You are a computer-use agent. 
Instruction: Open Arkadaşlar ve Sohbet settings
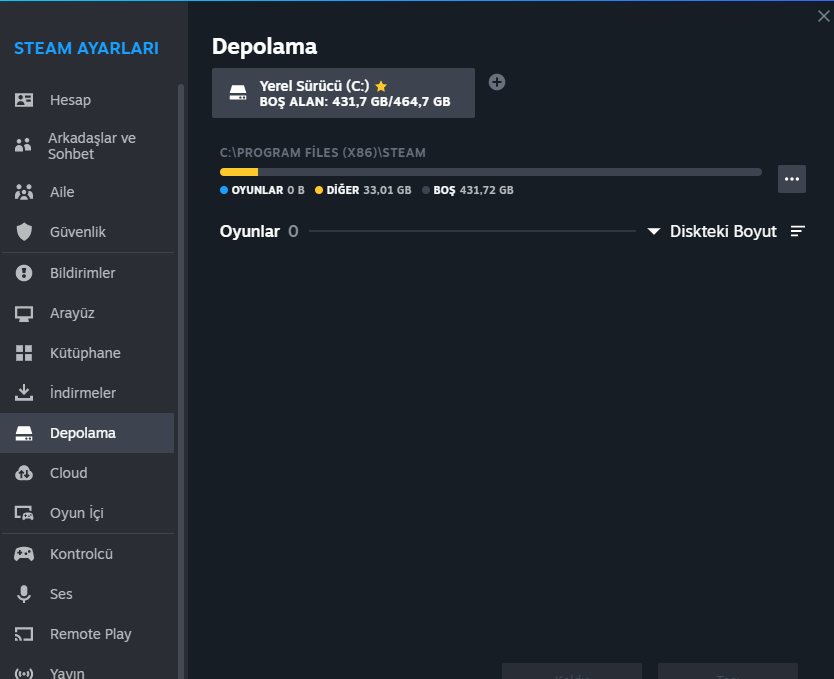coord(87,146)
